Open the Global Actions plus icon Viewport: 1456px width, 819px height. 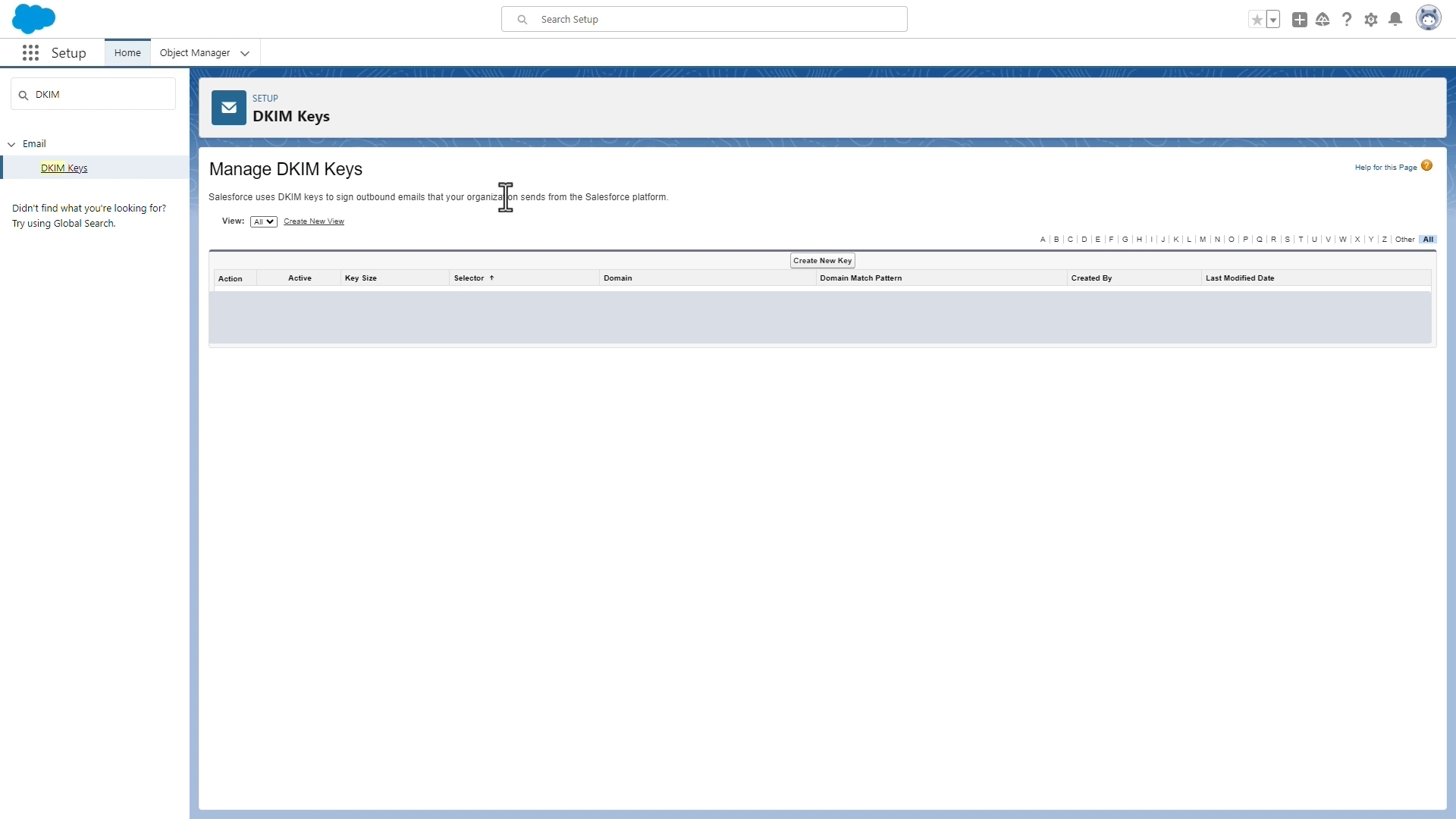(1299, 20)
